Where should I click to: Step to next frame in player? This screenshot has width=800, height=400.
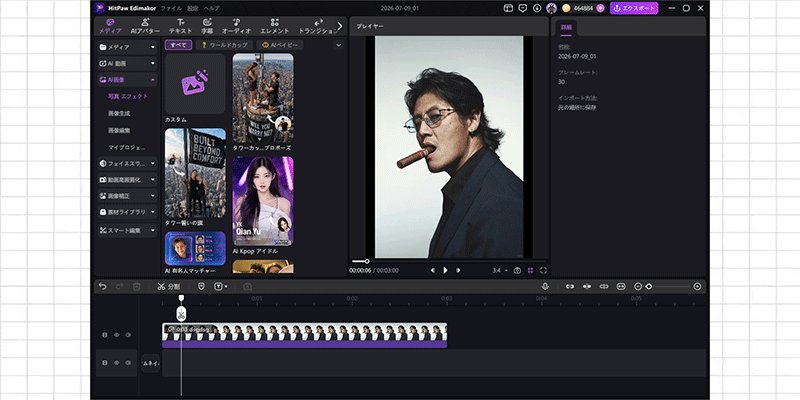tap(458, 270)
